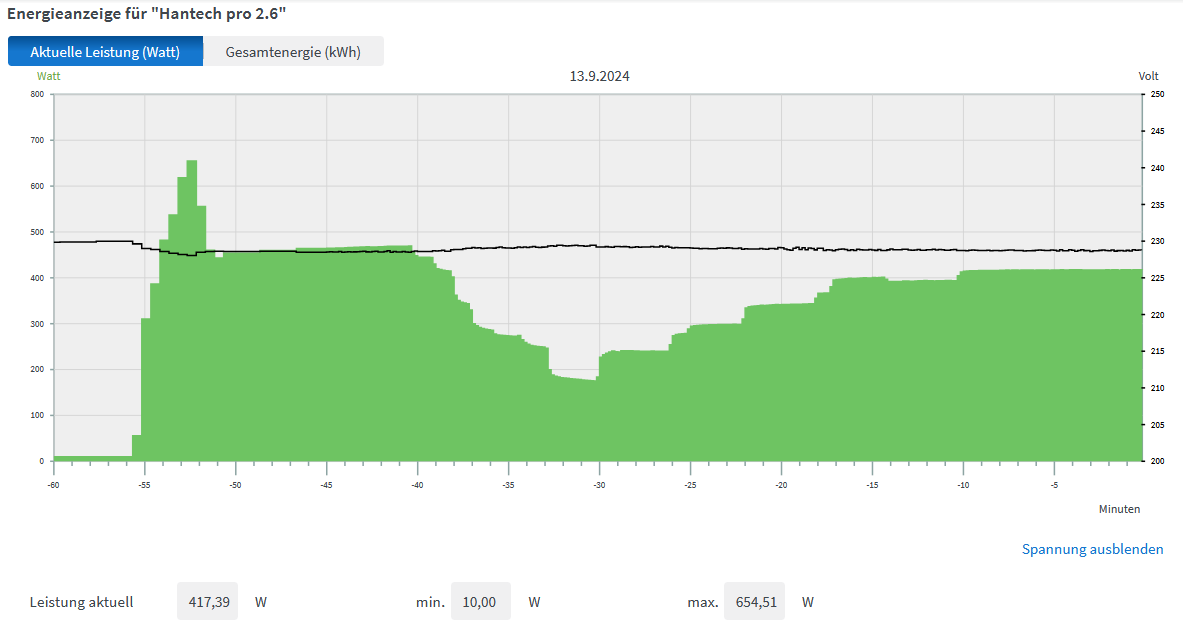Image resolution: width=1183 pixels, height=622 pixels.
Task: Click the min. power value 10,00
Action: point(480,602)
